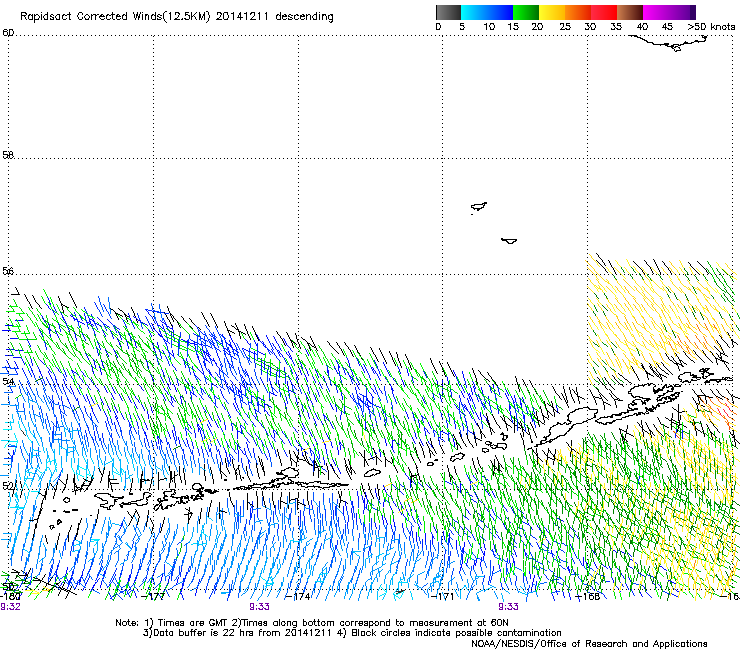Select the orange 25-30 knots legend segment
The width and height of the screenshot is (740, 650).
(578, 12)
